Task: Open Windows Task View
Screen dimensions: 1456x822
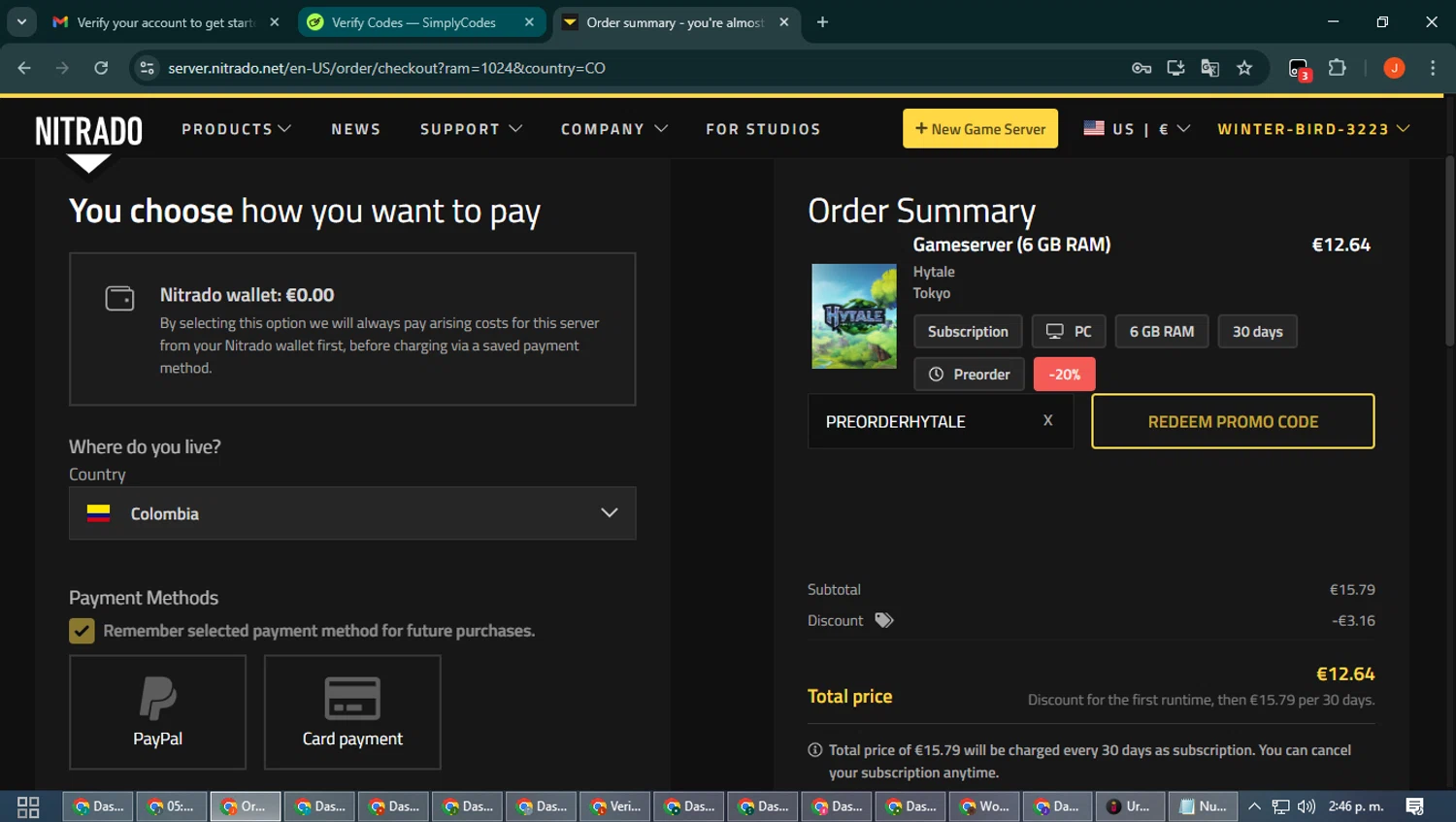Action: coord(28,806)
